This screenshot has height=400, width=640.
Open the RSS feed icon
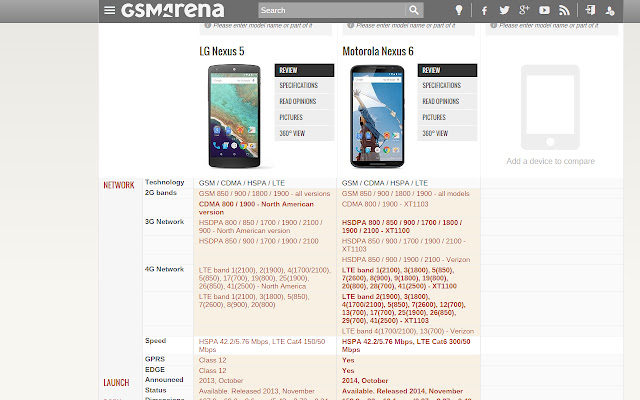pyautogui.click(x=564, y=10)
